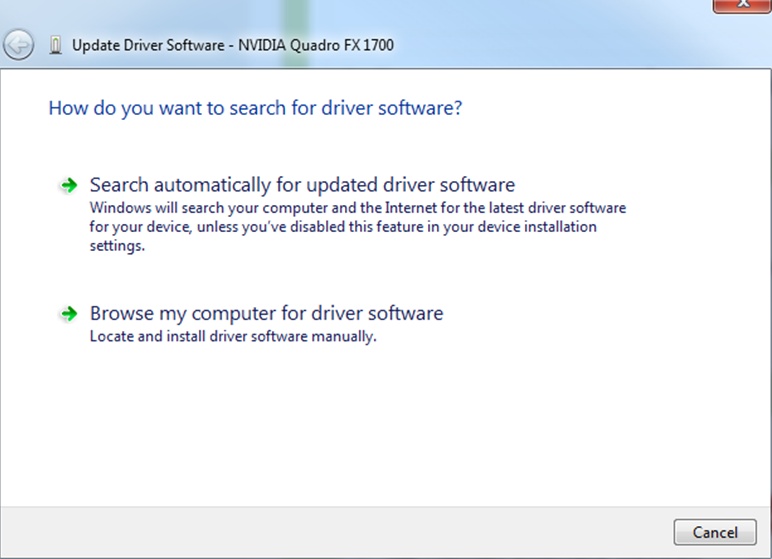This screenshot has width=772, height=559.
Task: Click the window title 'Update Driver Software - NVIDIA Quadro FX 1700'
Action: coord(233,45)
